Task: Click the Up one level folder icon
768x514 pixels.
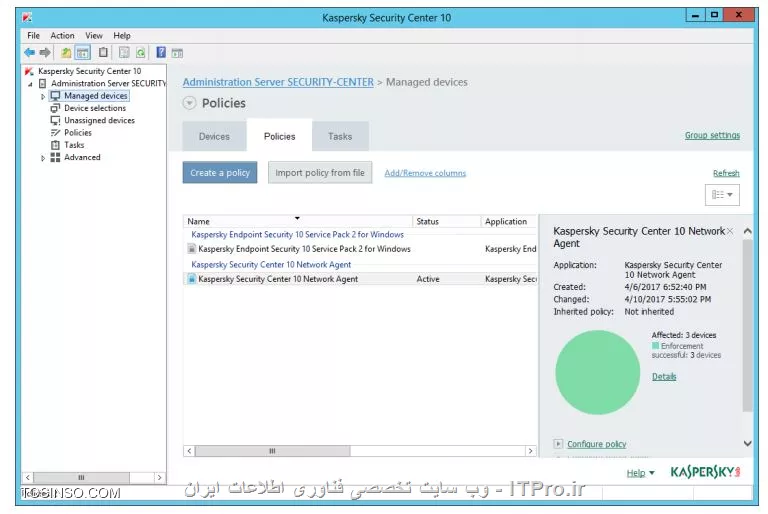Action: coord(66,52)
